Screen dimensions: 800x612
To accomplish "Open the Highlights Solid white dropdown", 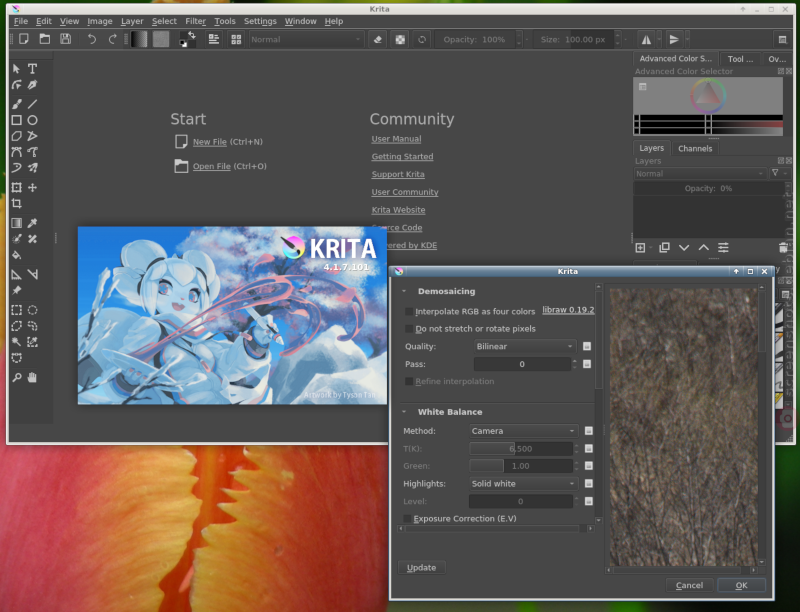I will point(524,483).
